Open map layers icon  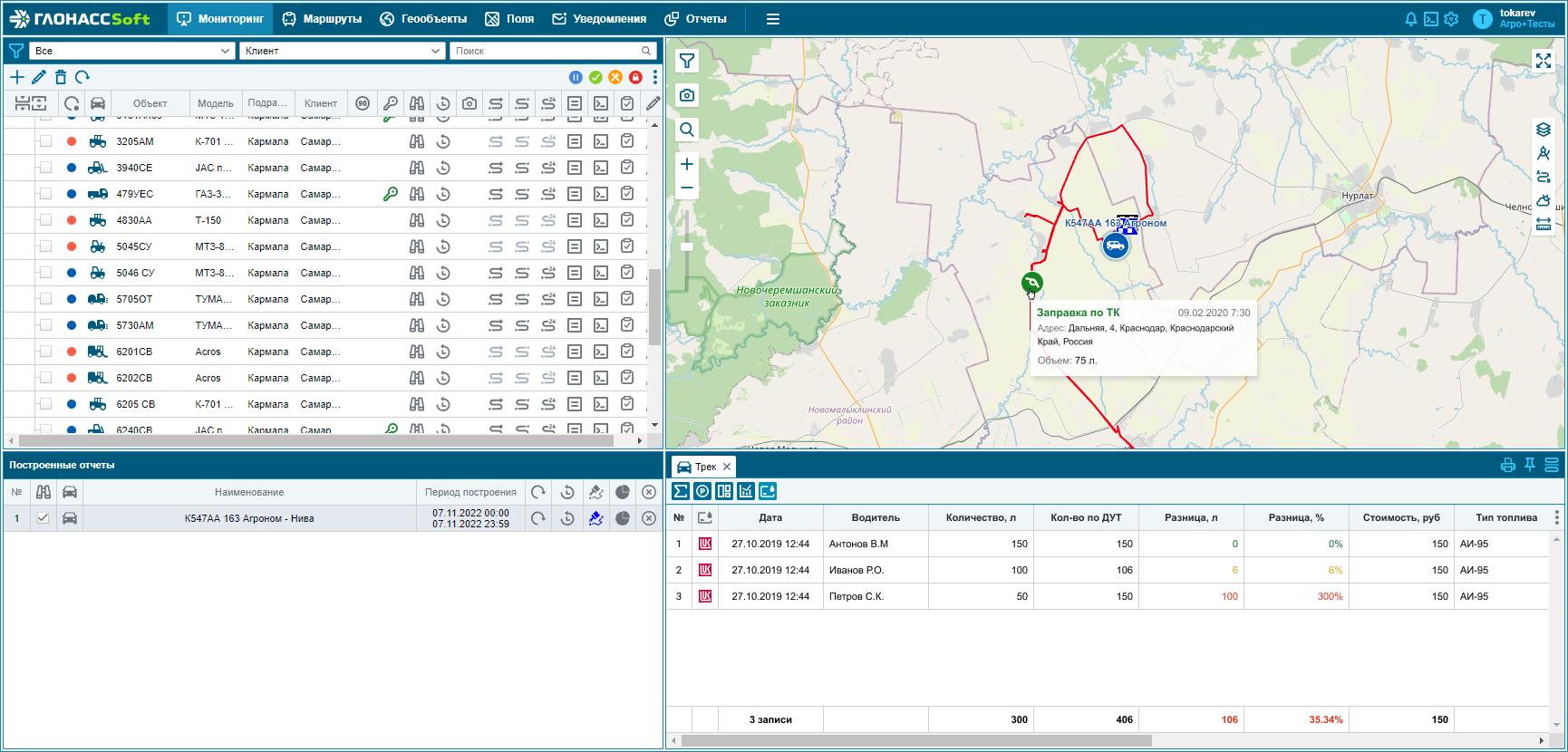1544,130
